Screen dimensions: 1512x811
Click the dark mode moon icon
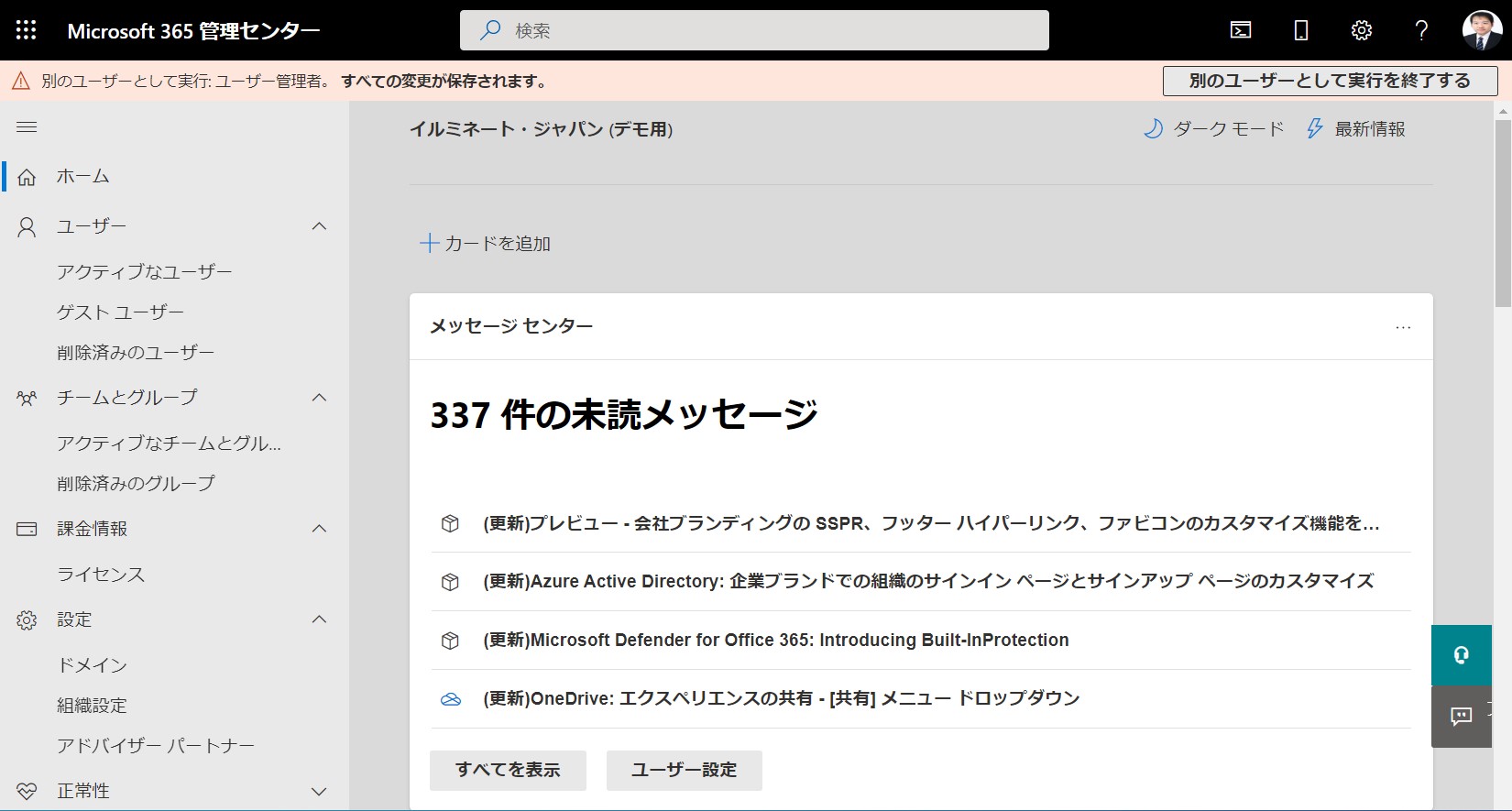[x=1154, y=129]
